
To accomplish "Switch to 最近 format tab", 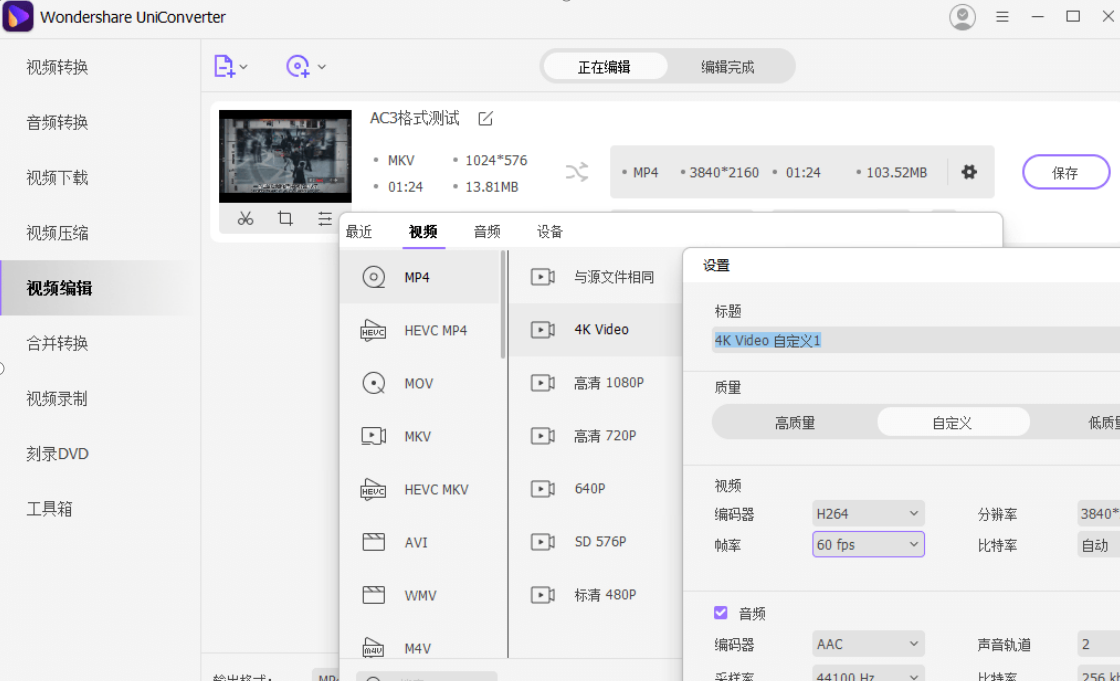I will tap(359, 232).
